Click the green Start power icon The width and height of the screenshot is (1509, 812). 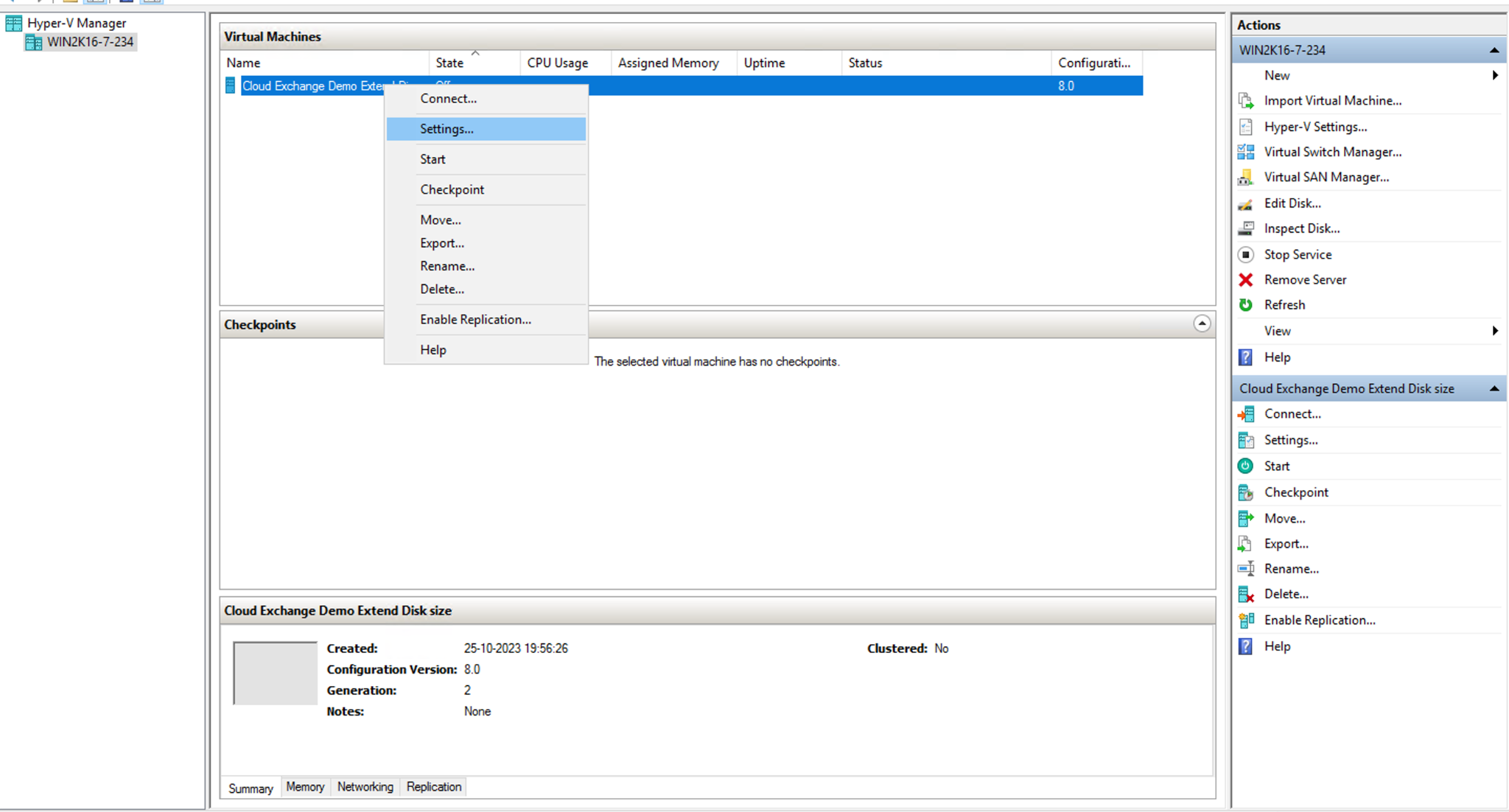(x=1246, y=466)
